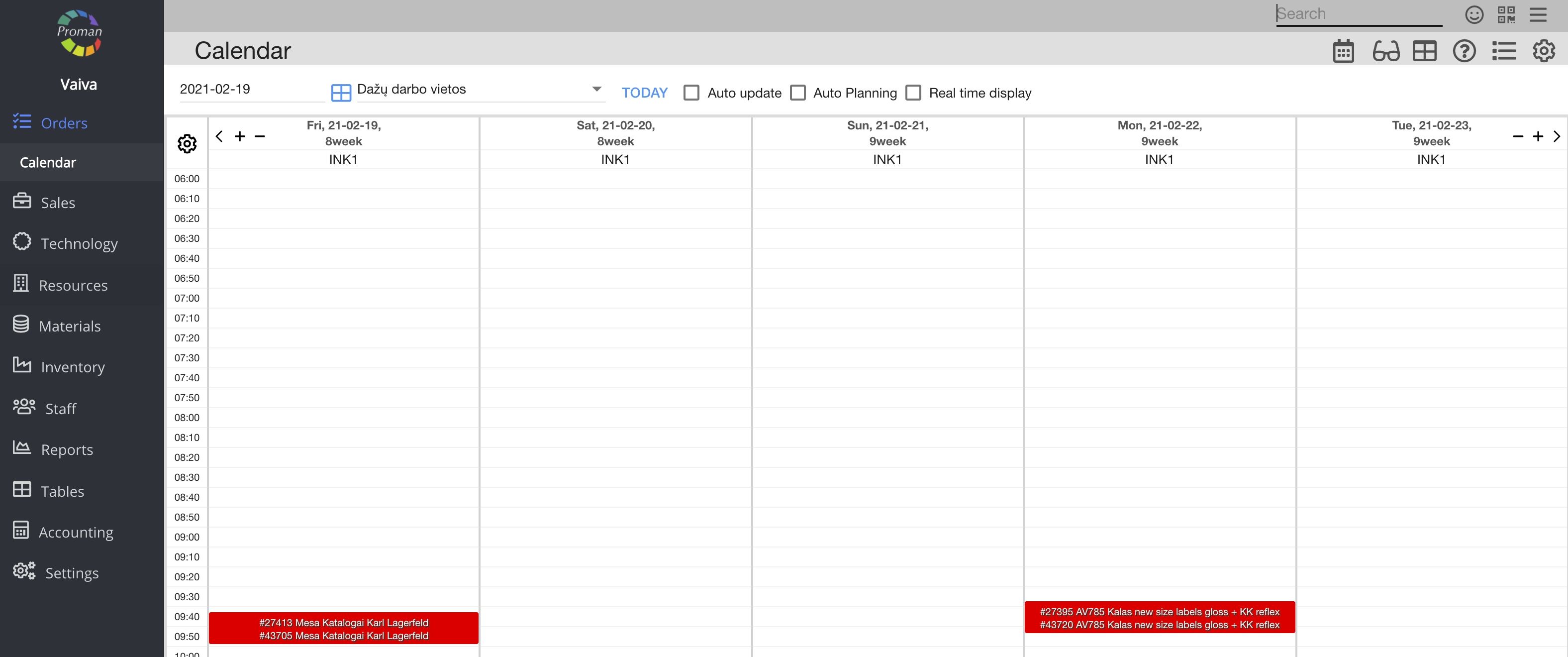This screenshot has width=1568, height=657.
Task: Click the 2021-02-19 date field
Action: [x=250, y=90]
